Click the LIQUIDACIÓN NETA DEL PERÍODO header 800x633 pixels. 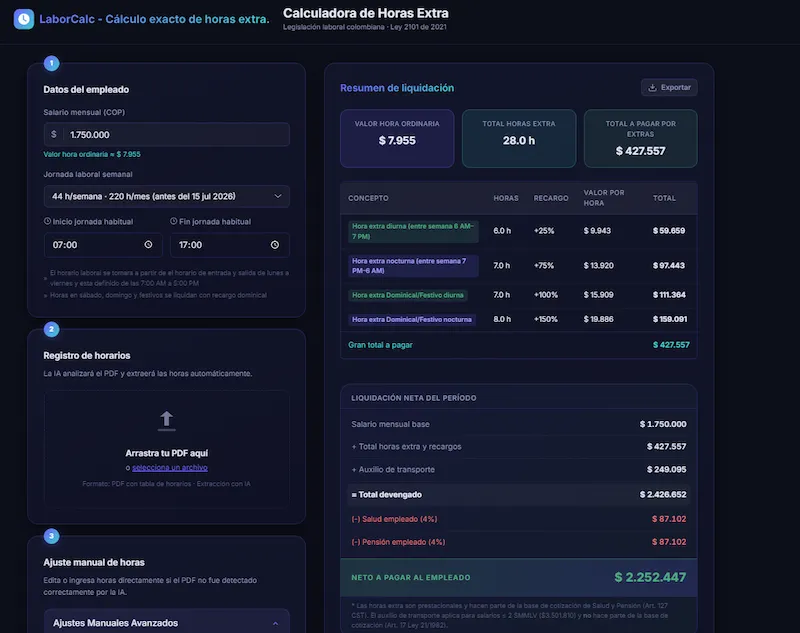click(x=414, y=398)
